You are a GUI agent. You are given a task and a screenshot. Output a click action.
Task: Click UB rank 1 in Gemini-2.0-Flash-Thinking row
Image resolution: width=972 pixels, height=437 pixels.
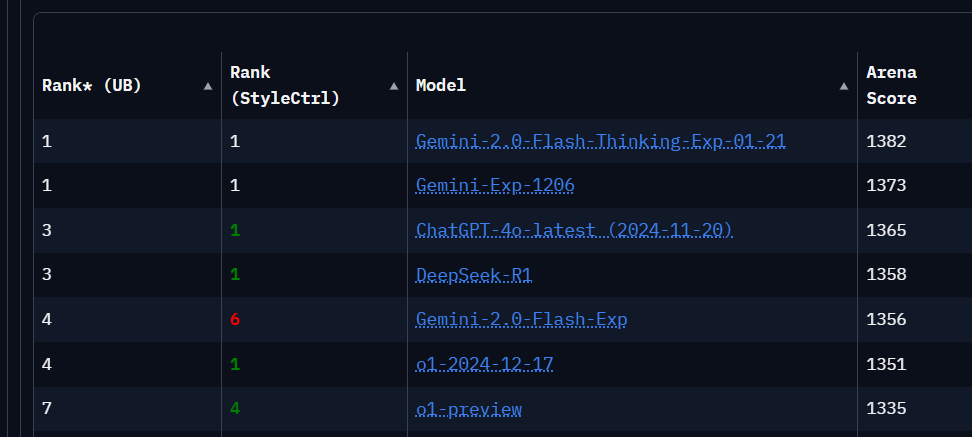tap(46, 141)
